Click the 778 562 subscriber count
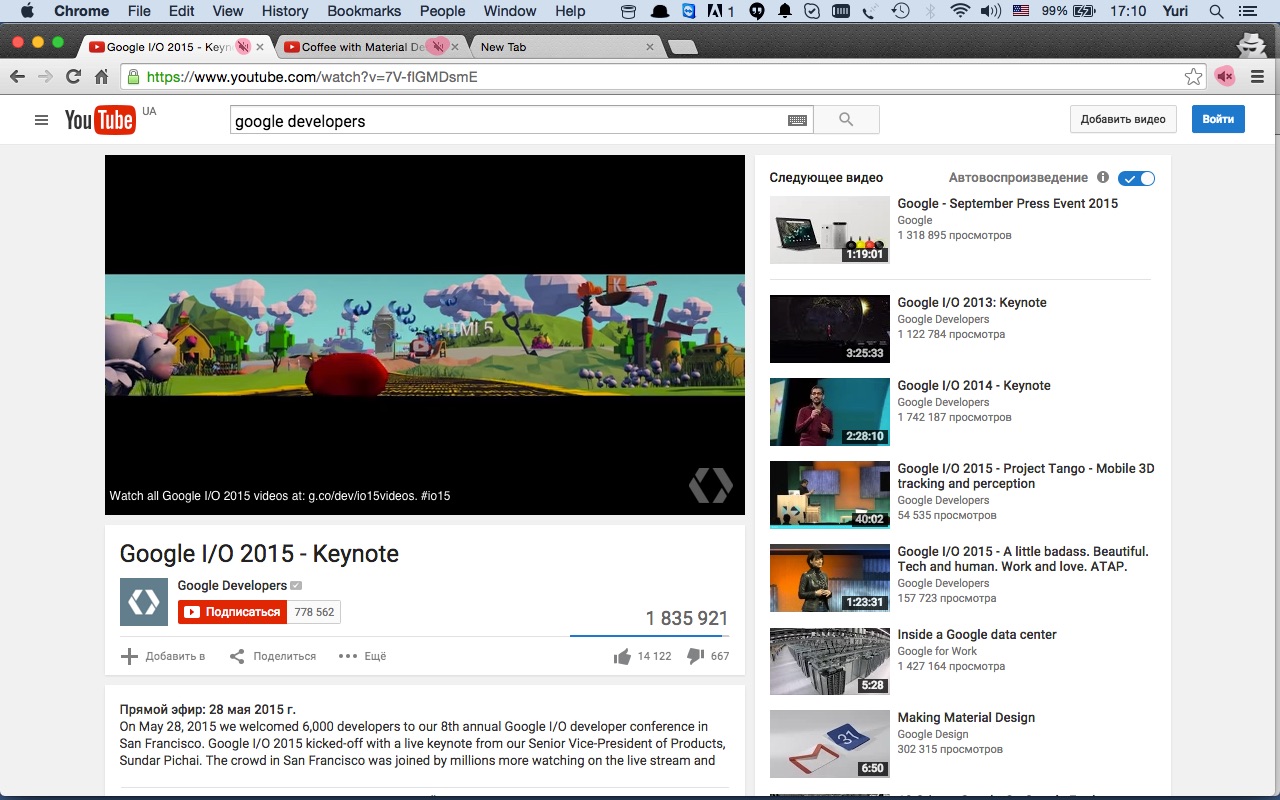Screen dimensions: 1280x800 (314, 612)
